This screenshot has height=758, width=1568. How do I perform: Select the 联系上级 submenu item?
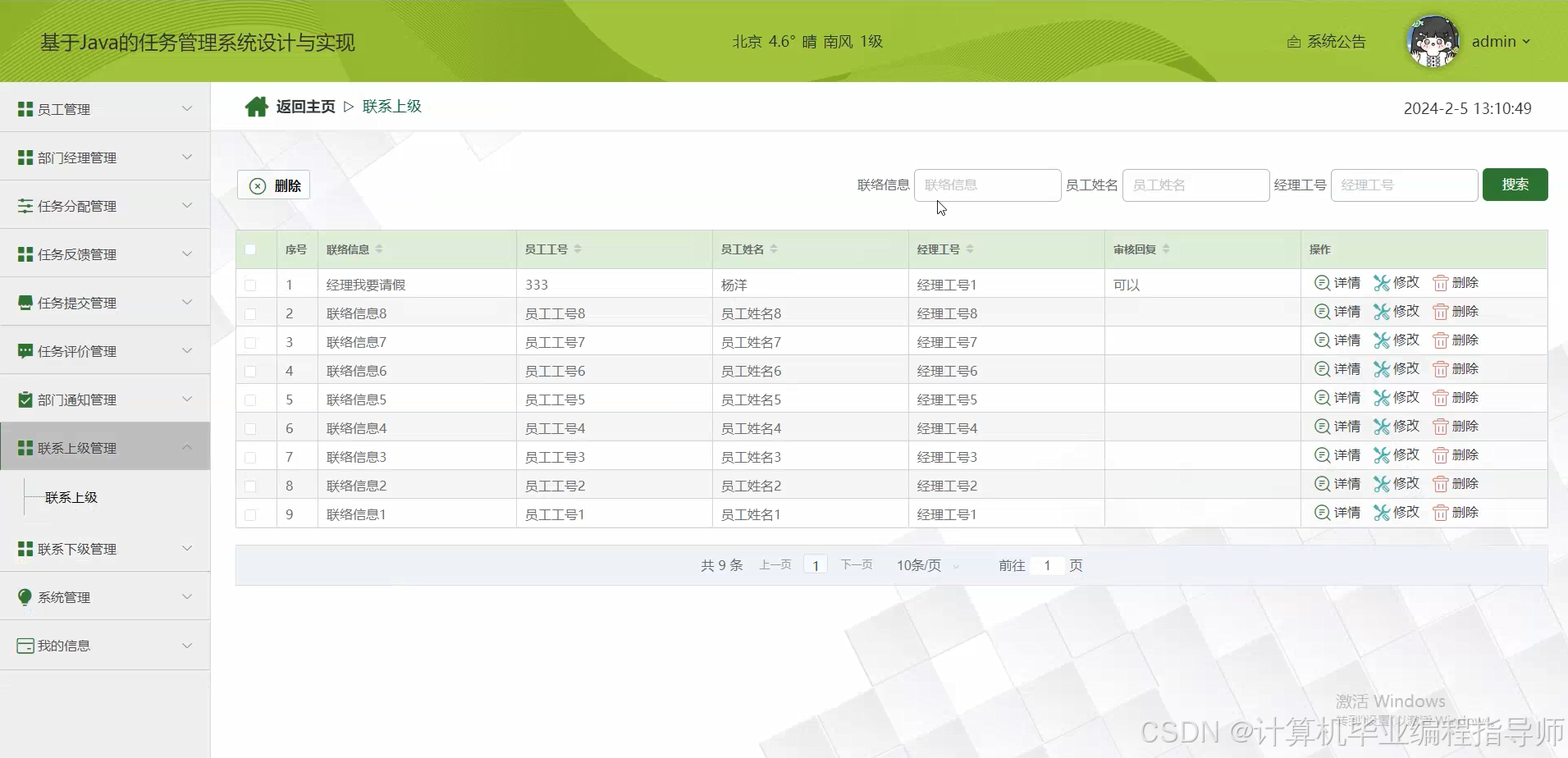tap(71, 497)
